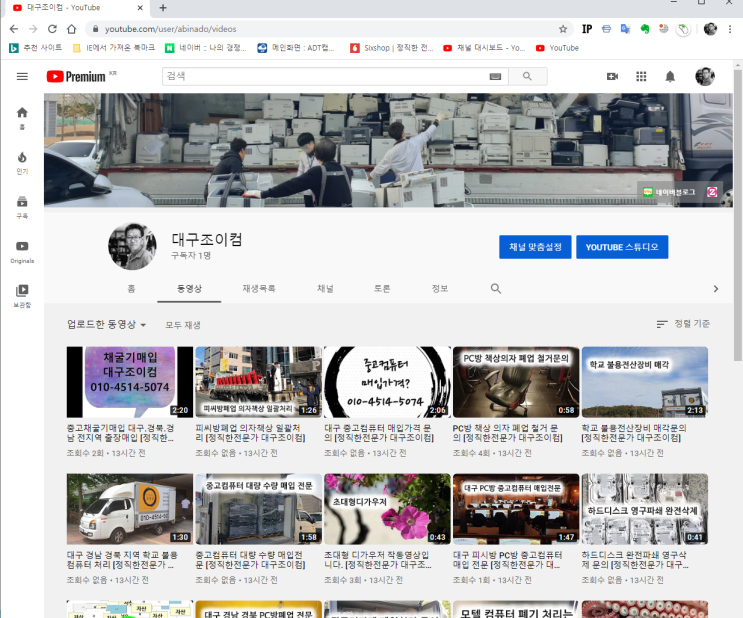The width and height of the screenshot is (743, 618).
Task: Click the YOUTUBE 스튜디오 button
Action: [x=622, y=247]
